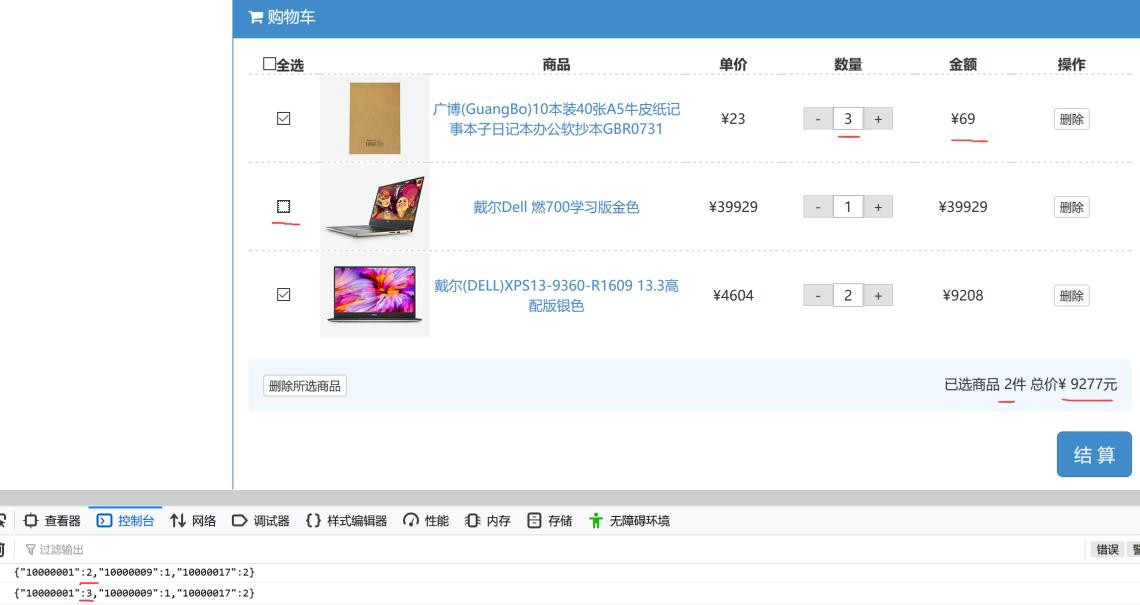The height and width of the screenshot is (605, 1140).
Task: Open the 查看器 inspector tab
Action: pyautogui.click(x=52, y=521)
